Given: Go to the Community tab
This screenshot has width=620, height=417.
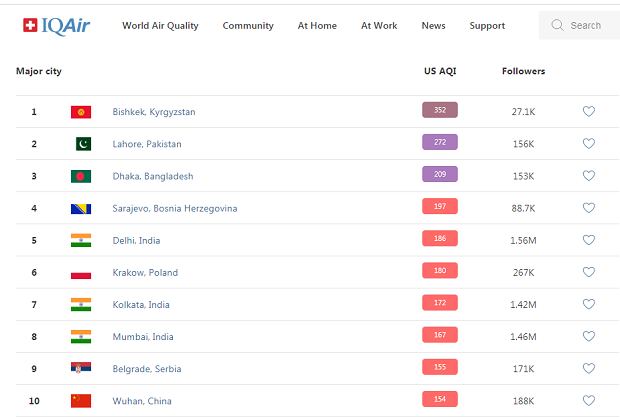Looking at the screenshot, I should (248, 26).
